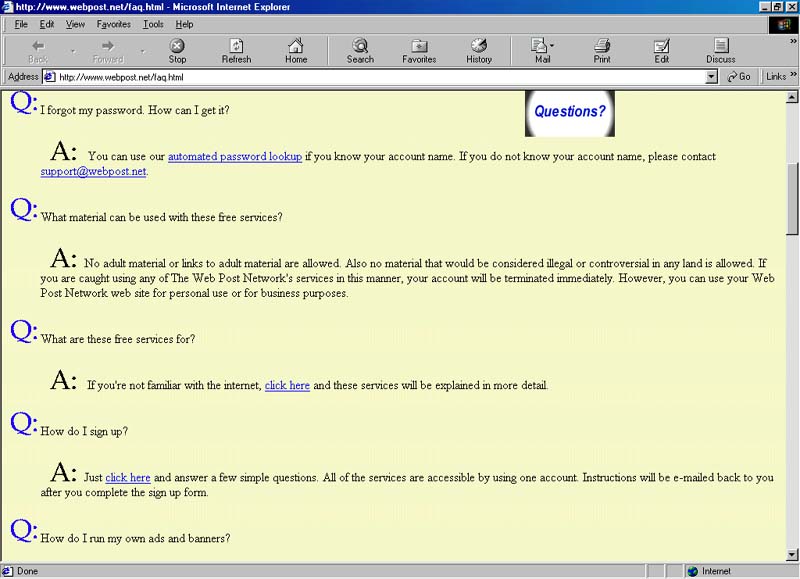Open the address bar dropdown list

coord(711,77)
